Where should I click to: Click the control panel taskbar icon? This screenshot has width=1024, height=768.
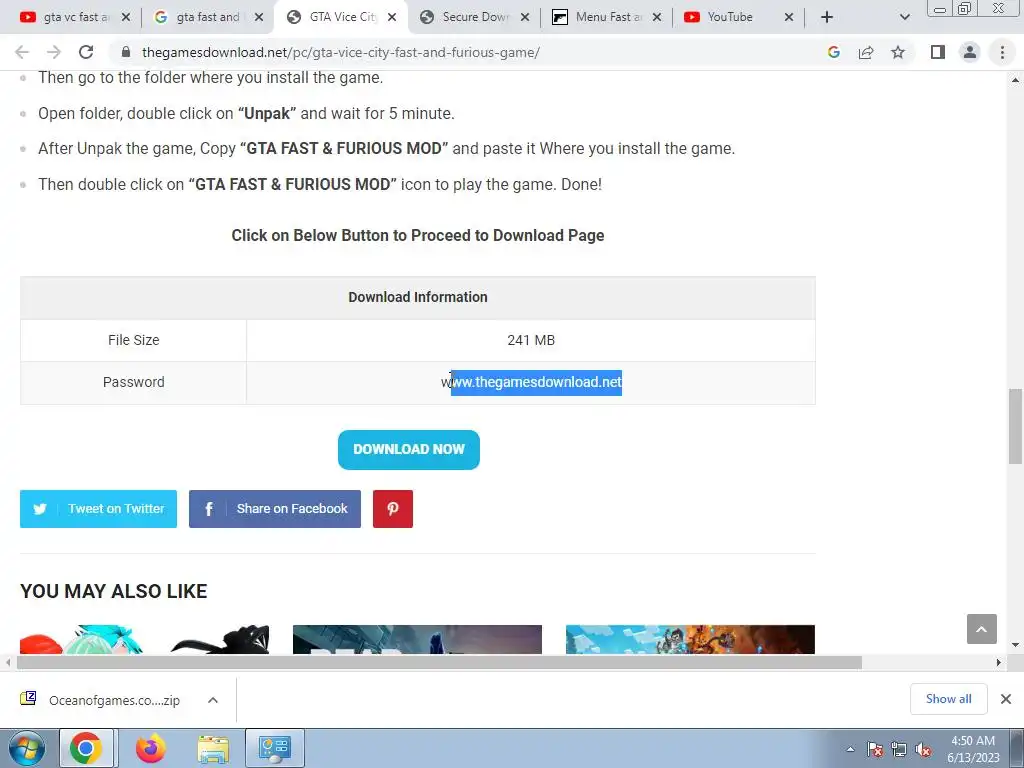[x=274, y=748]
